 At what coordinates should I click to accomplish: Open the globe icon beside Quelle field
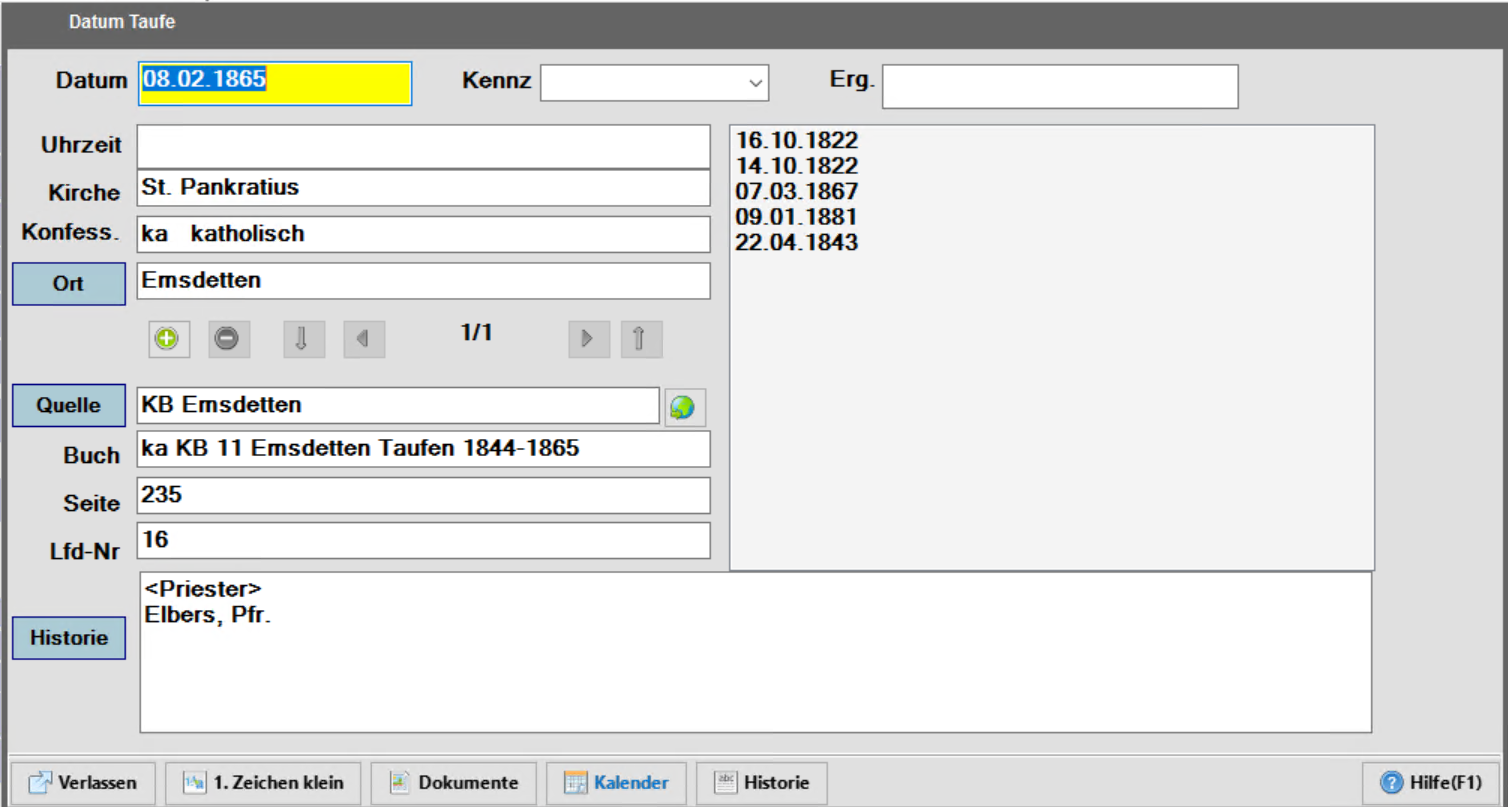pyautogui.click(x=685, y=407)
